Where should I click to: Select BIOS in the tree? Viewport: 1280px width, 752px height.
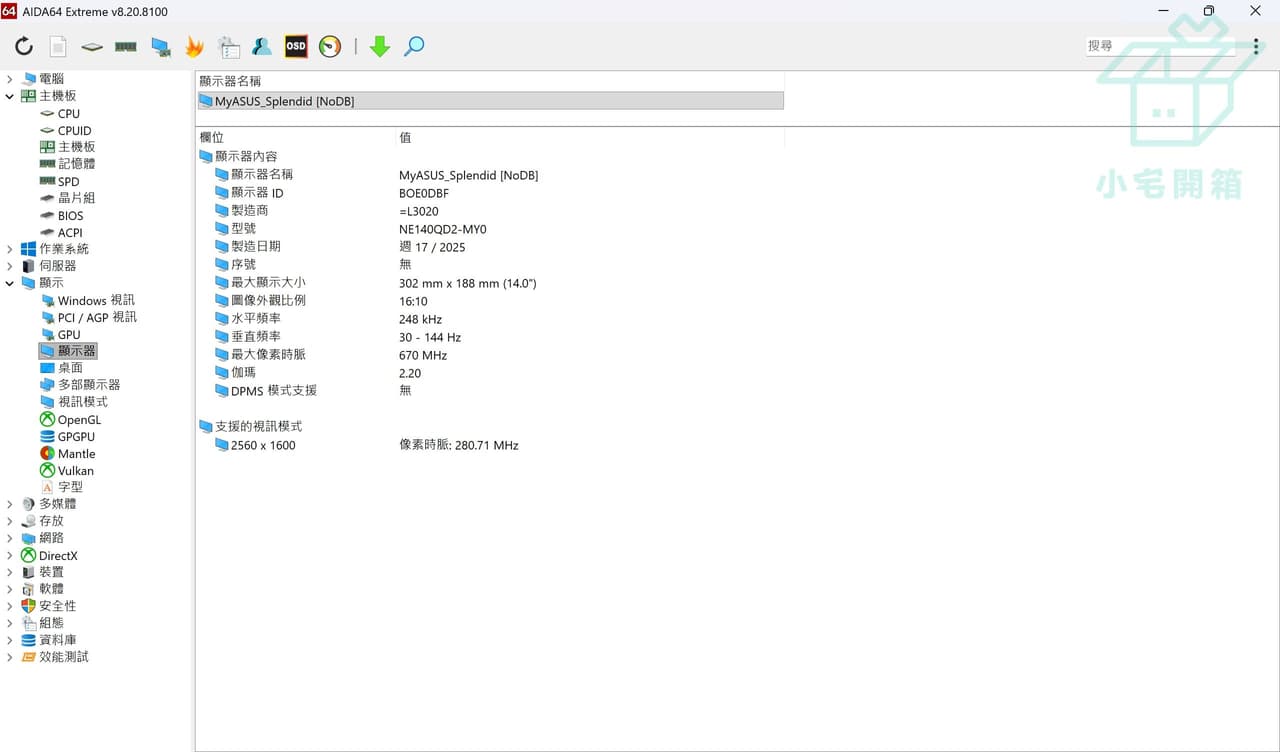(x=70, y=216)
